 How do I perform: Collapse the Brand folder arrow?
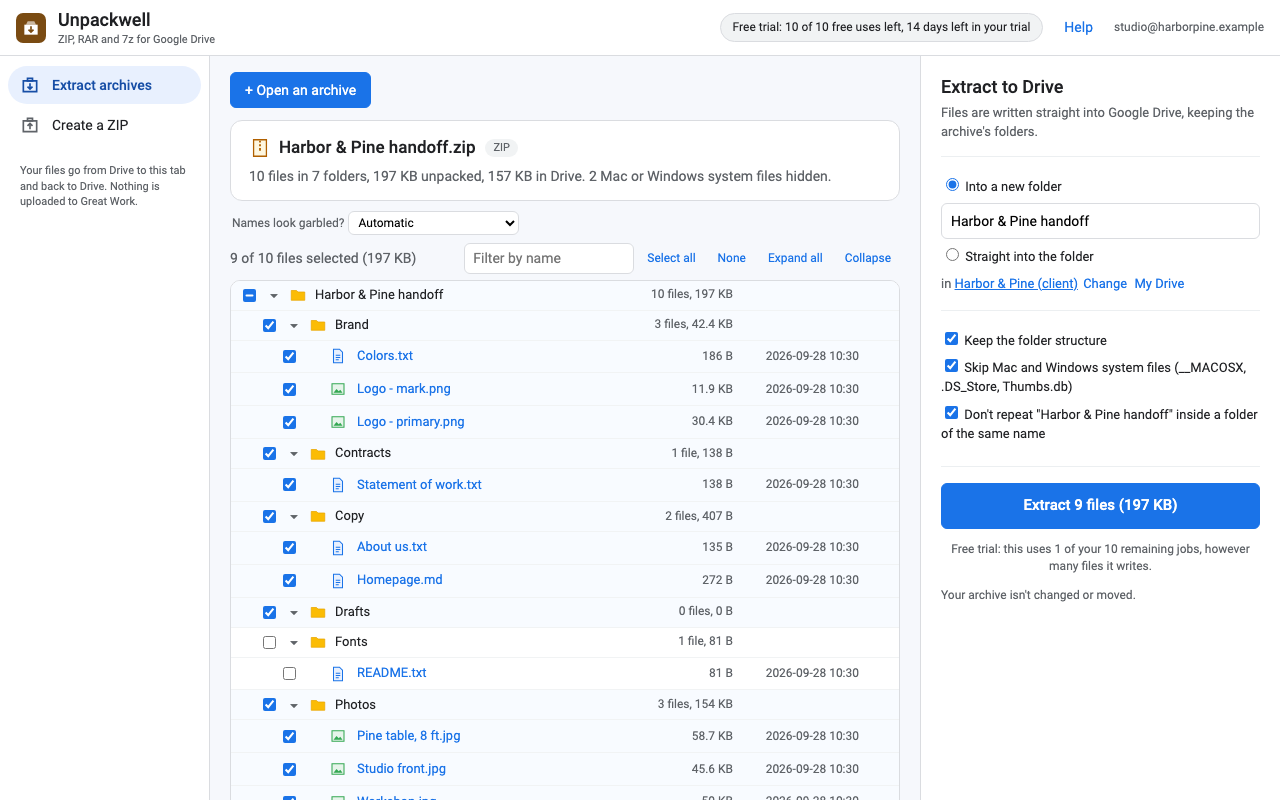coord(294,325)
